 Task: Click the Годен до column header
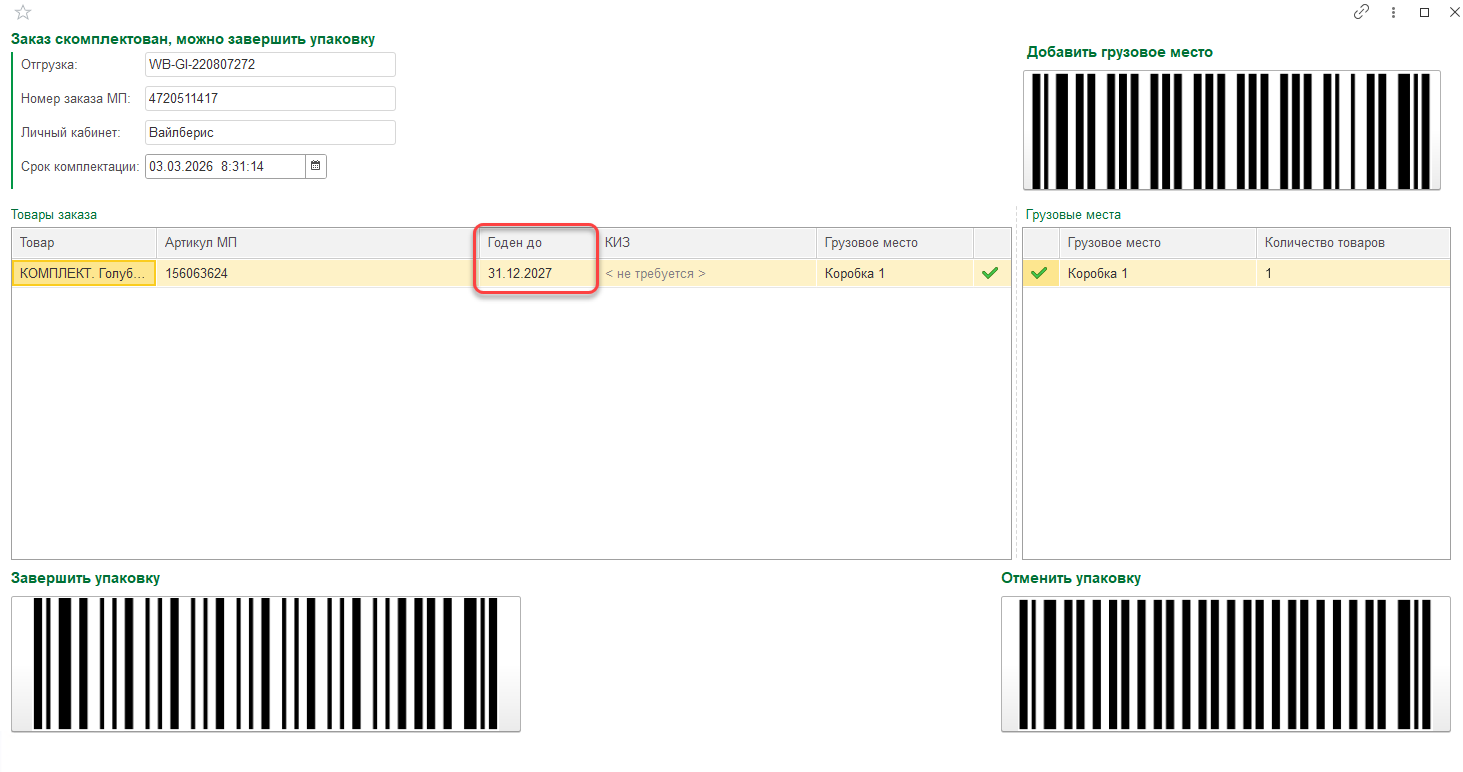(537, 243)
